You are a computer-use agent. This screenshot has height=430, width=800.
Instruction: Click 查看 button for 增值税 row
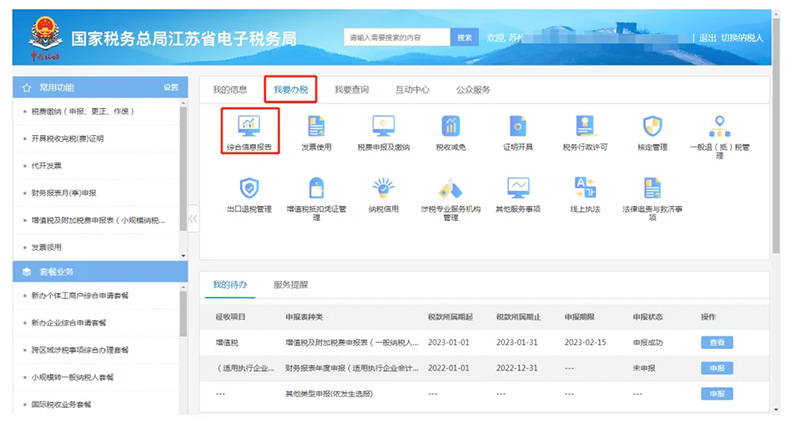[x=716, y=342]
